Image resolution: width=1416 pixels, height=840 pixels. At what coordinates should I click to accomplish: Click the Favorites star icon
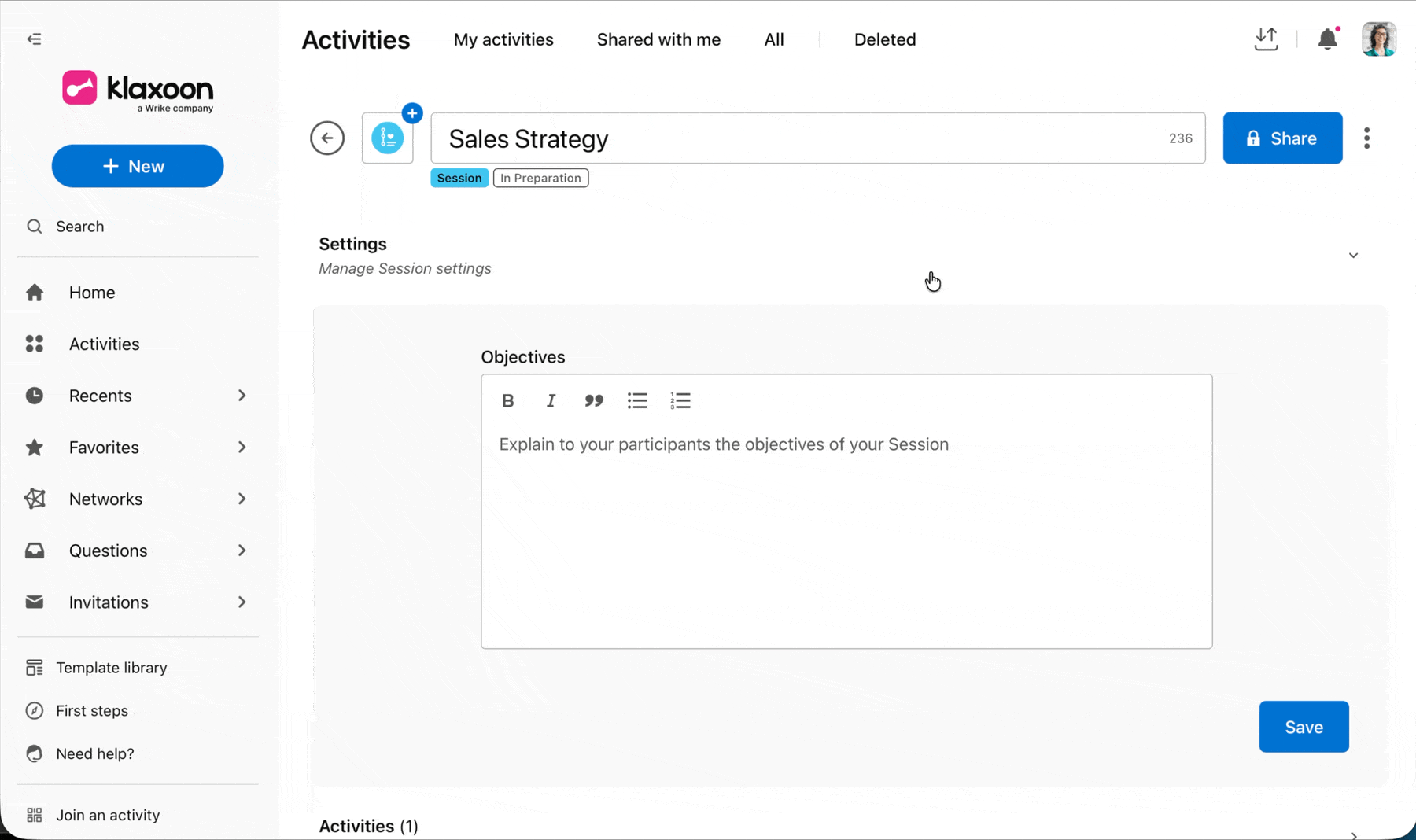click(35, 448)
